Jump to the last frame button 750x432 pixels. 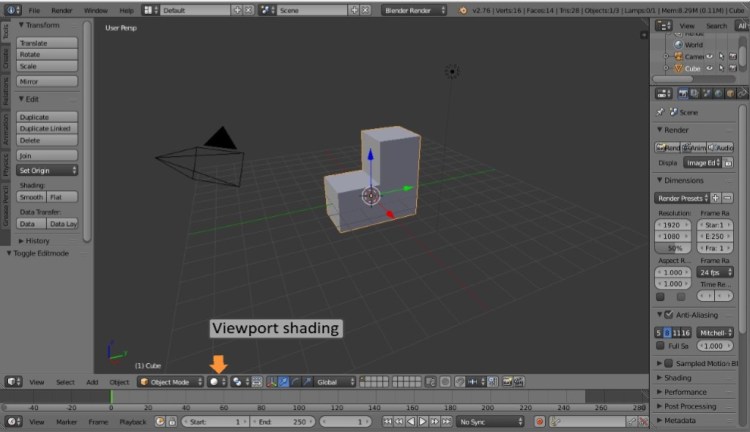[446, 421]
